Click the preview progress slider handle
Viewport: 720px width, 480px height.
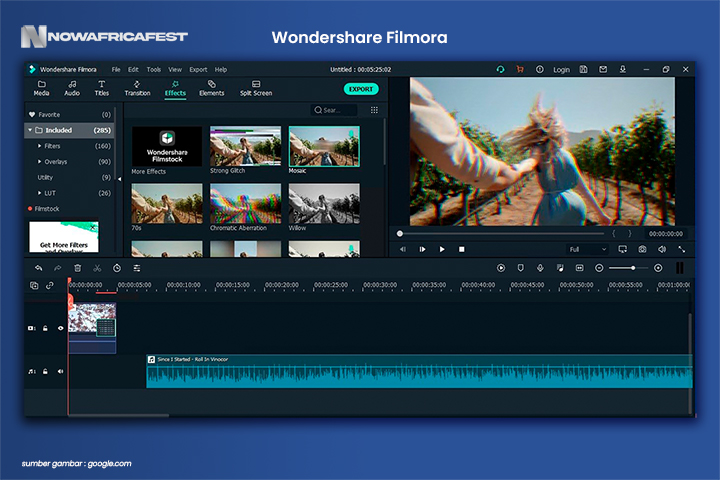399,234
